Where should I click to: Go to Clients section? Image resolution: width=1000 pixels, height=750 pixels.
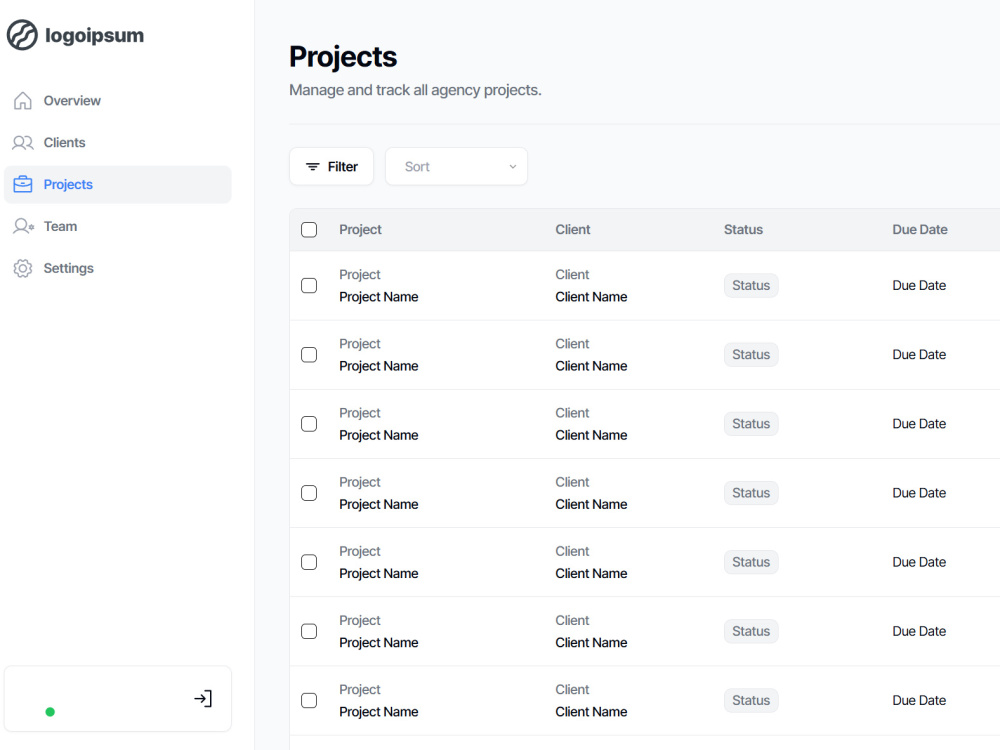tap(117, 143)
